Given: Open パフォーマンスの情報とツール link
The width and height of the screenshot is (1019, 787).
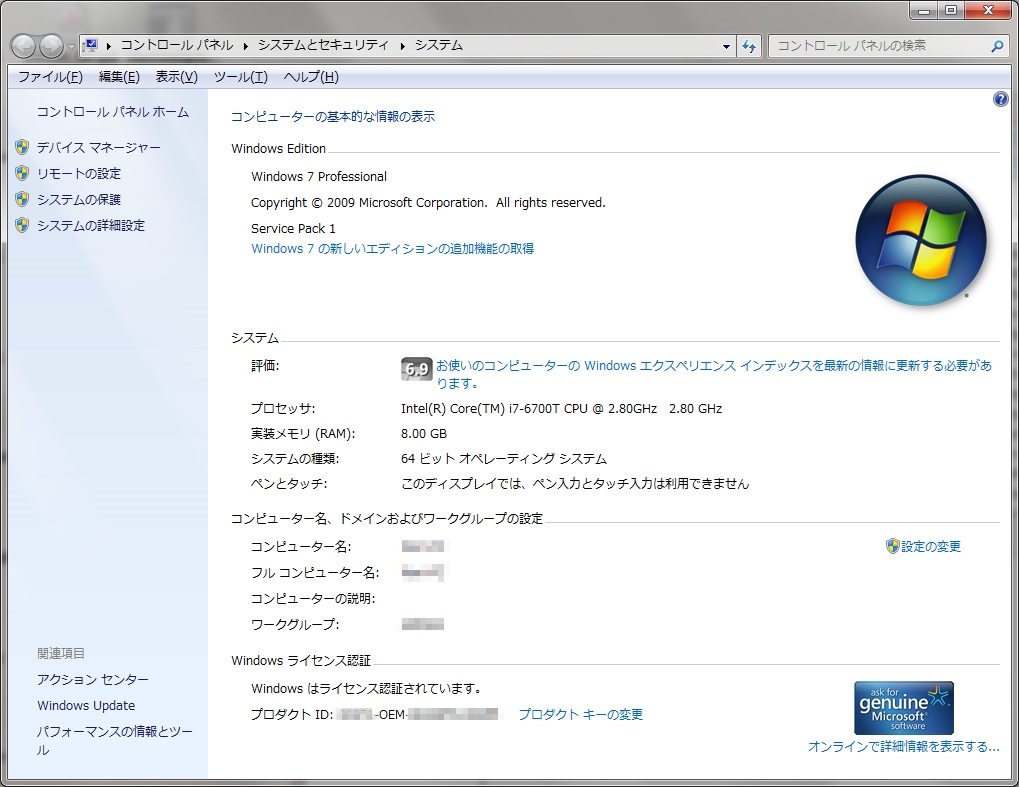Looking at the screenshot, I should point(114,741).
